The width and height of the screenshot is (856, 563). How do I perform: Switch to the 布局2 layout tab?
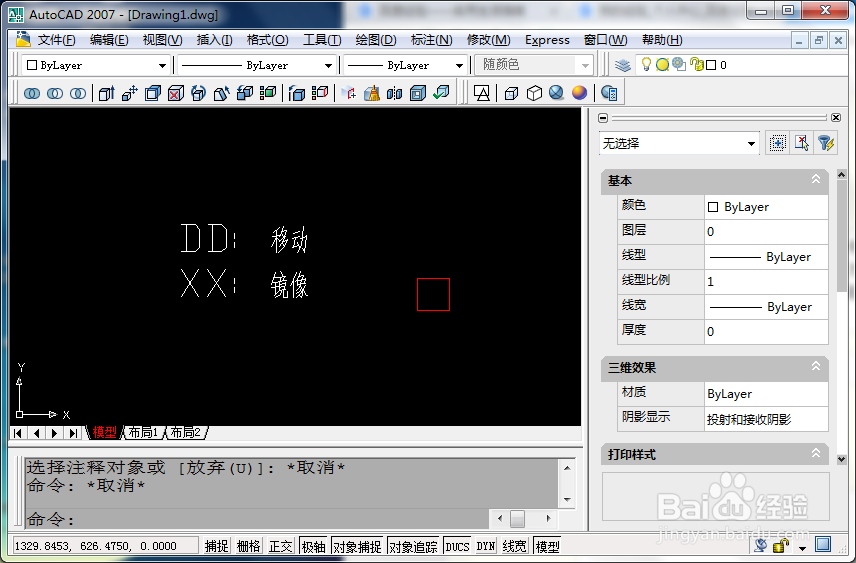click(x=186, y=432)
